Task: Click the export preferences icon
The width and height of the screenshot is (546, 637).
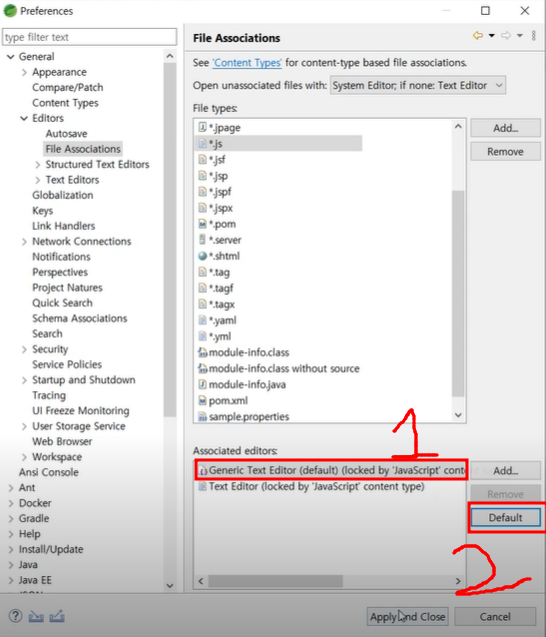Action: pos(57,616)
